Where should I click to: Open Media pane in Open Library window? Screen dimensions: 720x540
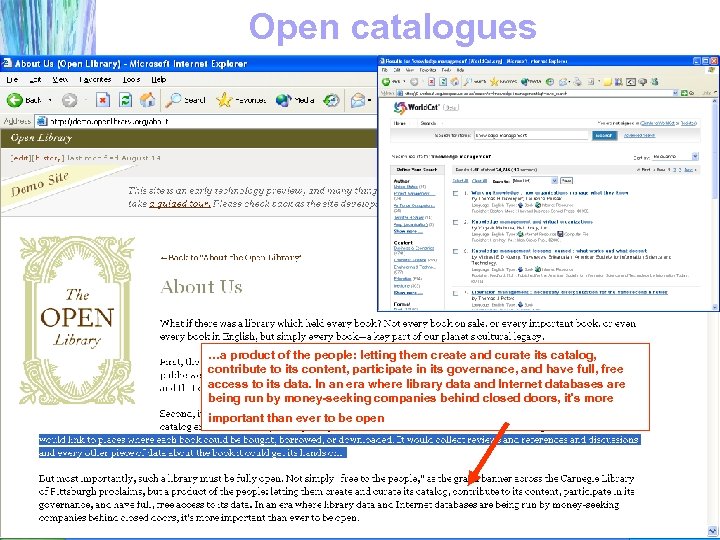point(294,100)
